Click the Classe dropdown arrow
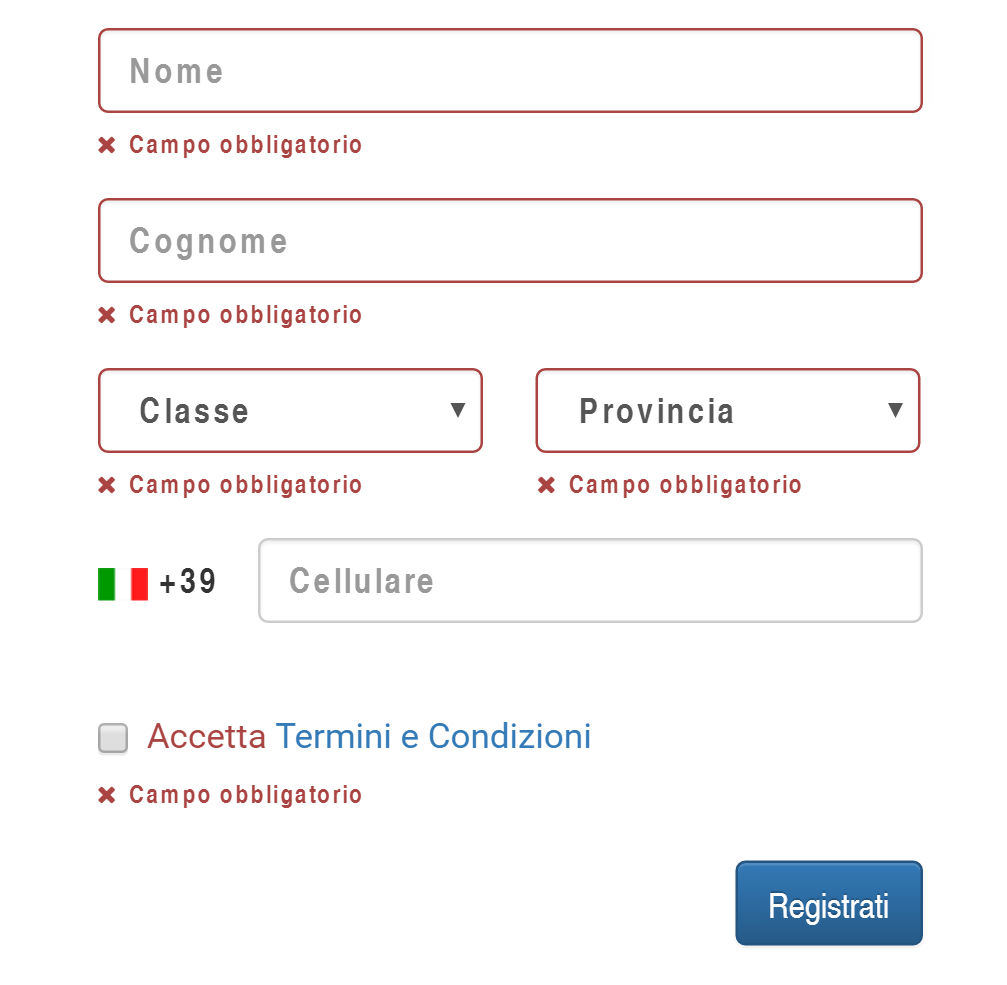Image resolution: width=1007 pixels, height=985 pixels. point(457,410)
